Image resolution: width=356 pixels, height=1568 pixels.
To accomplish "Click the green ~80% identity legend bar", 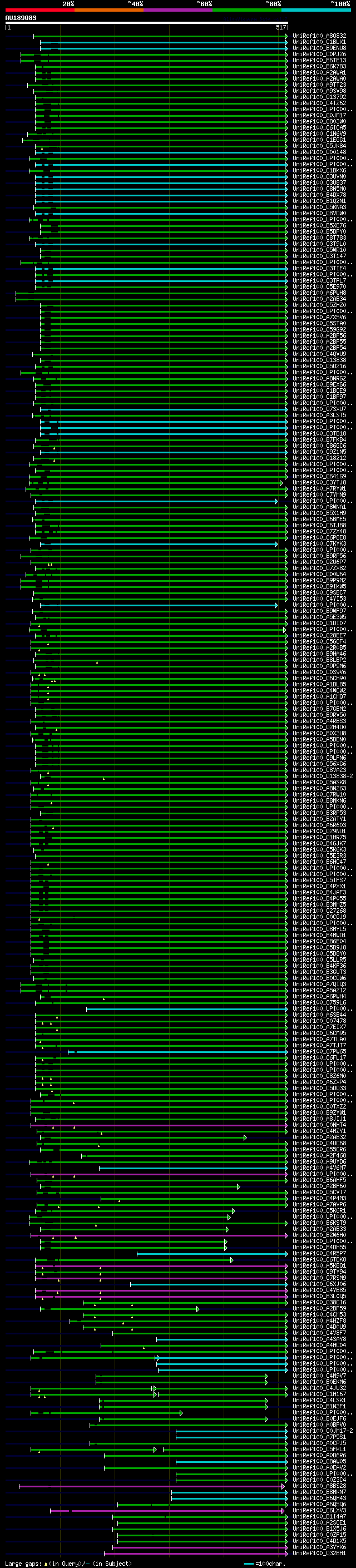I will [x=247, y=10].
